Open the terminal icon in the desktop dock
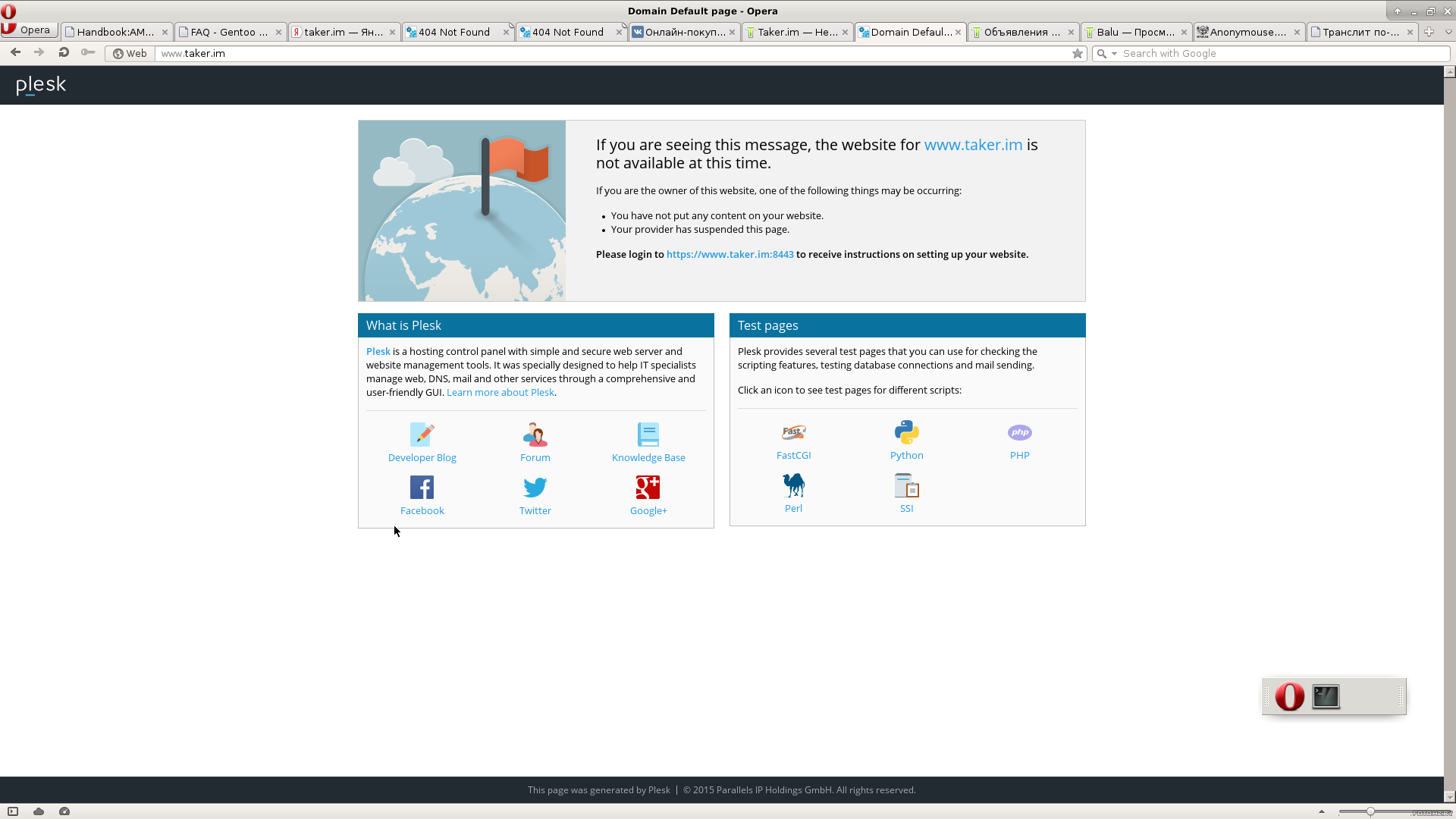 1326,696
